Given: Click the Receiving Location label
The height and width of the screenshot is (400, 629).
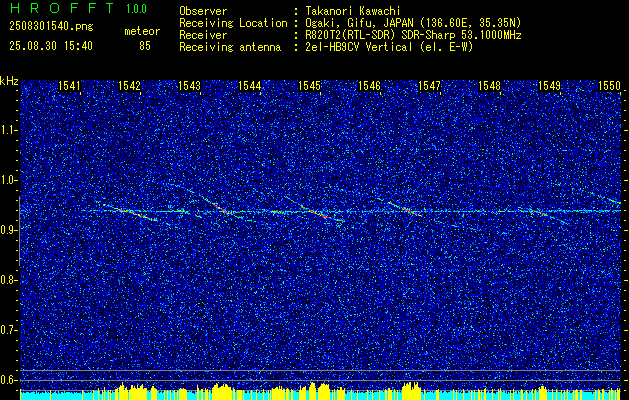Looking at the screenshot, I should 233,23.
